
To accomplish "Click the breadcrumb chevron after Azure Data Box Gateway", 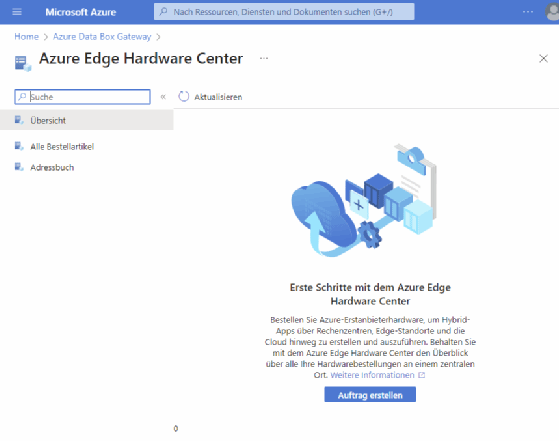I will point(158,37).
